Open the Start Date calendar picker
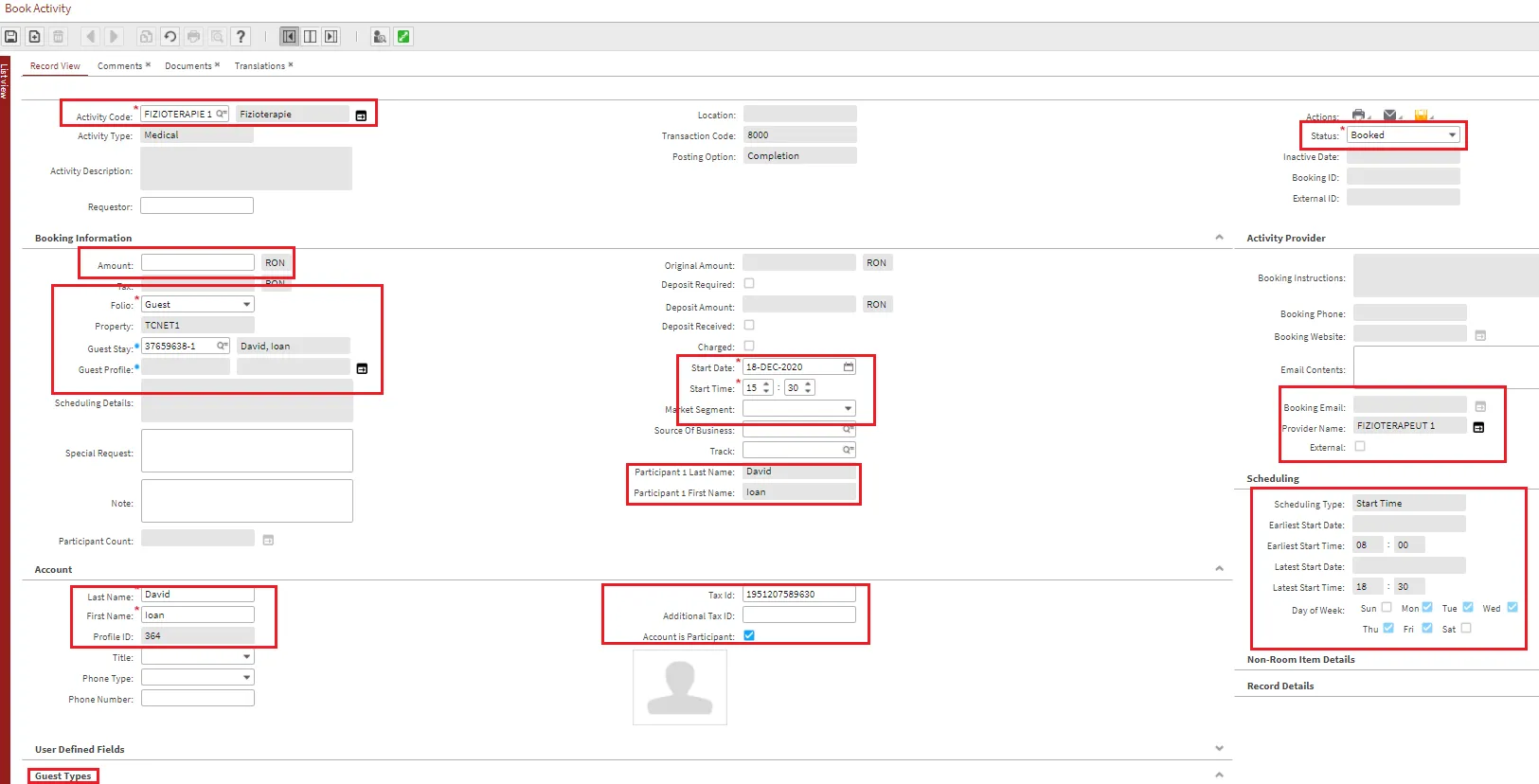Screen dimensions: 1539x784 pyautogui.click(x=849, y=366)
